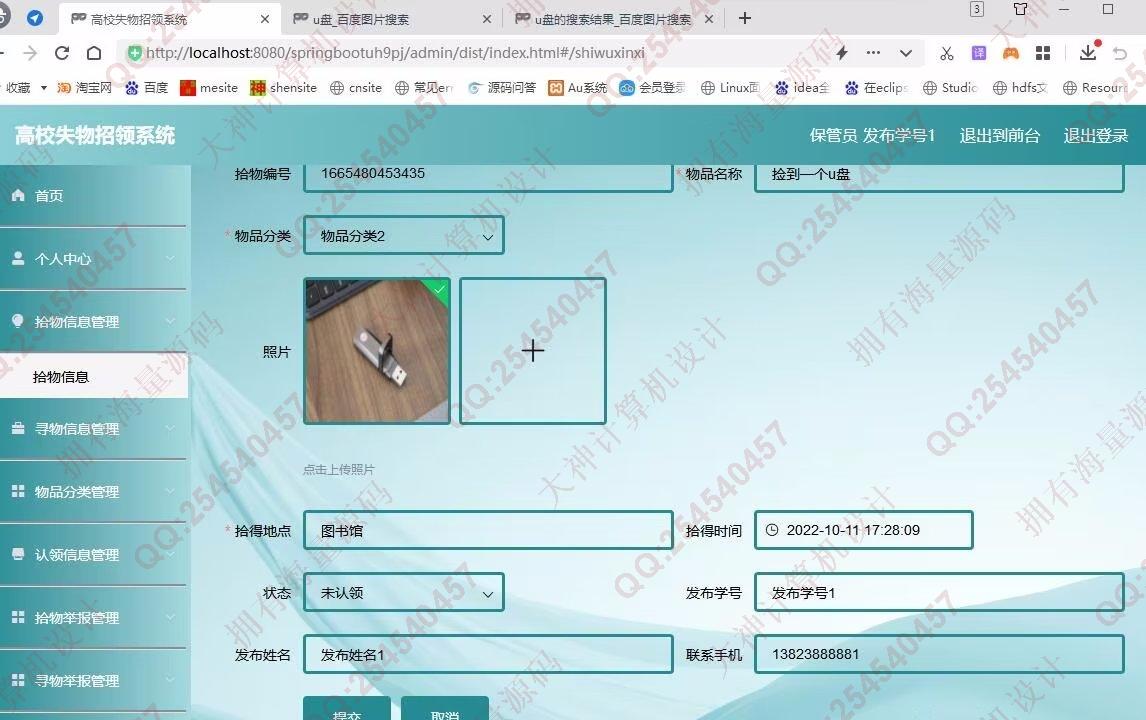The image size is (1146, 720).
Task: Close the u盘_百度图片搜索 tab
Action: (x=487, y=20)
